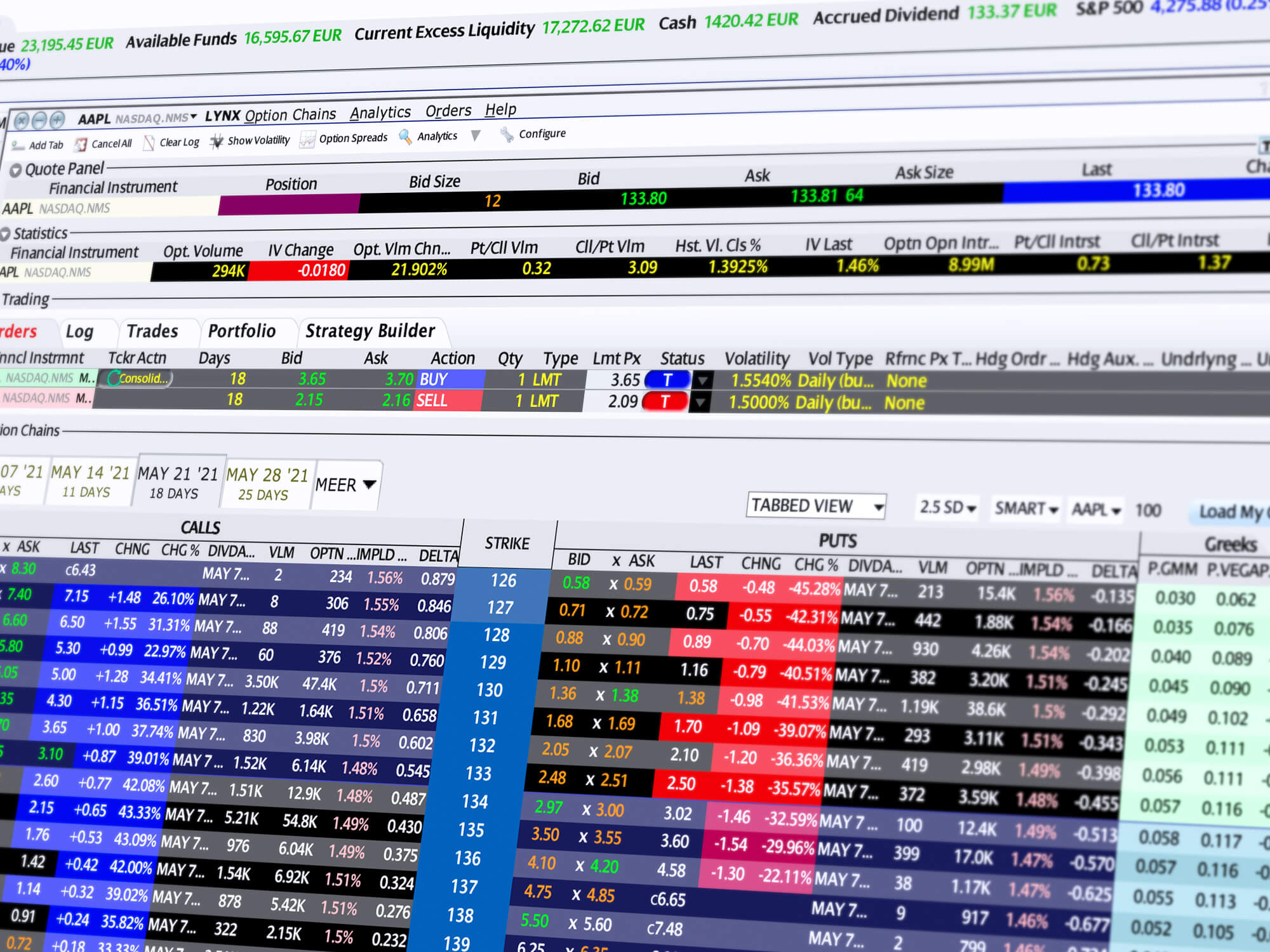Open the Help menu
Screen dimensions: 1270x952
tap(500, 109)
